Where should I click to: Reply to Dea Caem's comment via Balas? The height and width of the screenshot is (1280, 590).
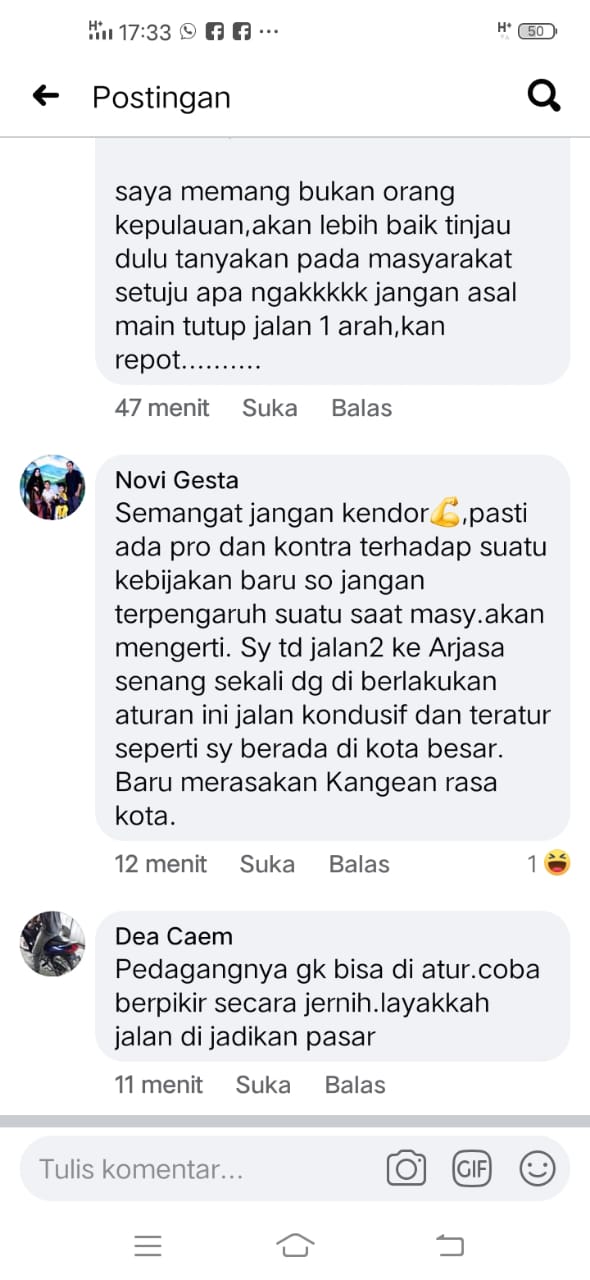click(356, 1085)
